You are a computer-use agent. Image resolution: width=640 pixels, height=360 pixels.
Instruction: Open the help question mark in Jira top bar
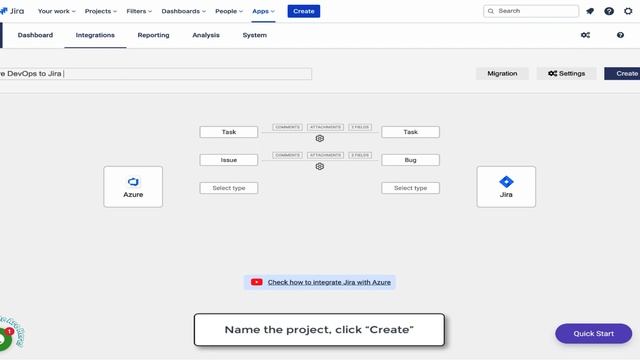pos(609,11)
